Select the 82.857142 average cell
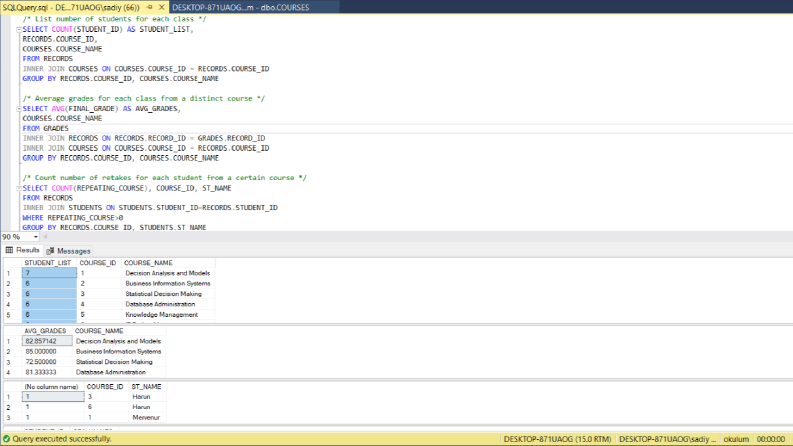 (48, 341)
